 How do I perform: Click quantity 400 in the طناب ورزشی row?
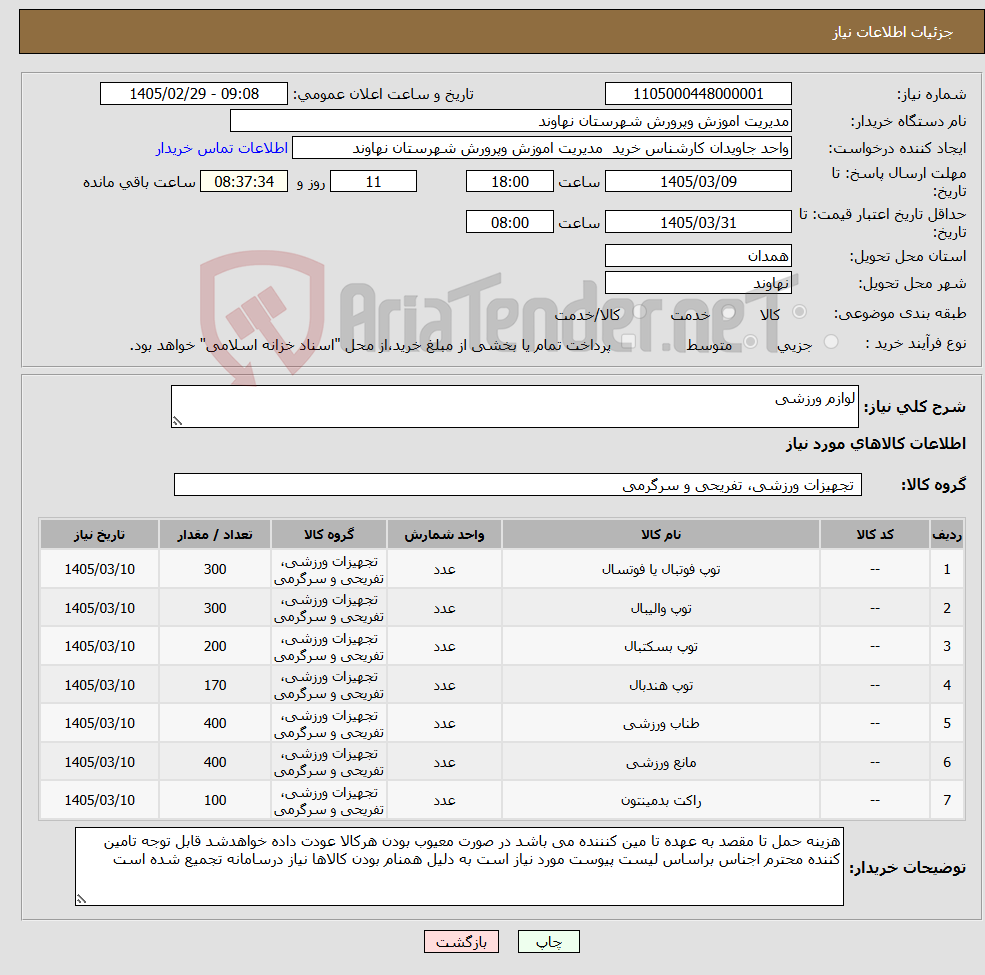point(215,724)
